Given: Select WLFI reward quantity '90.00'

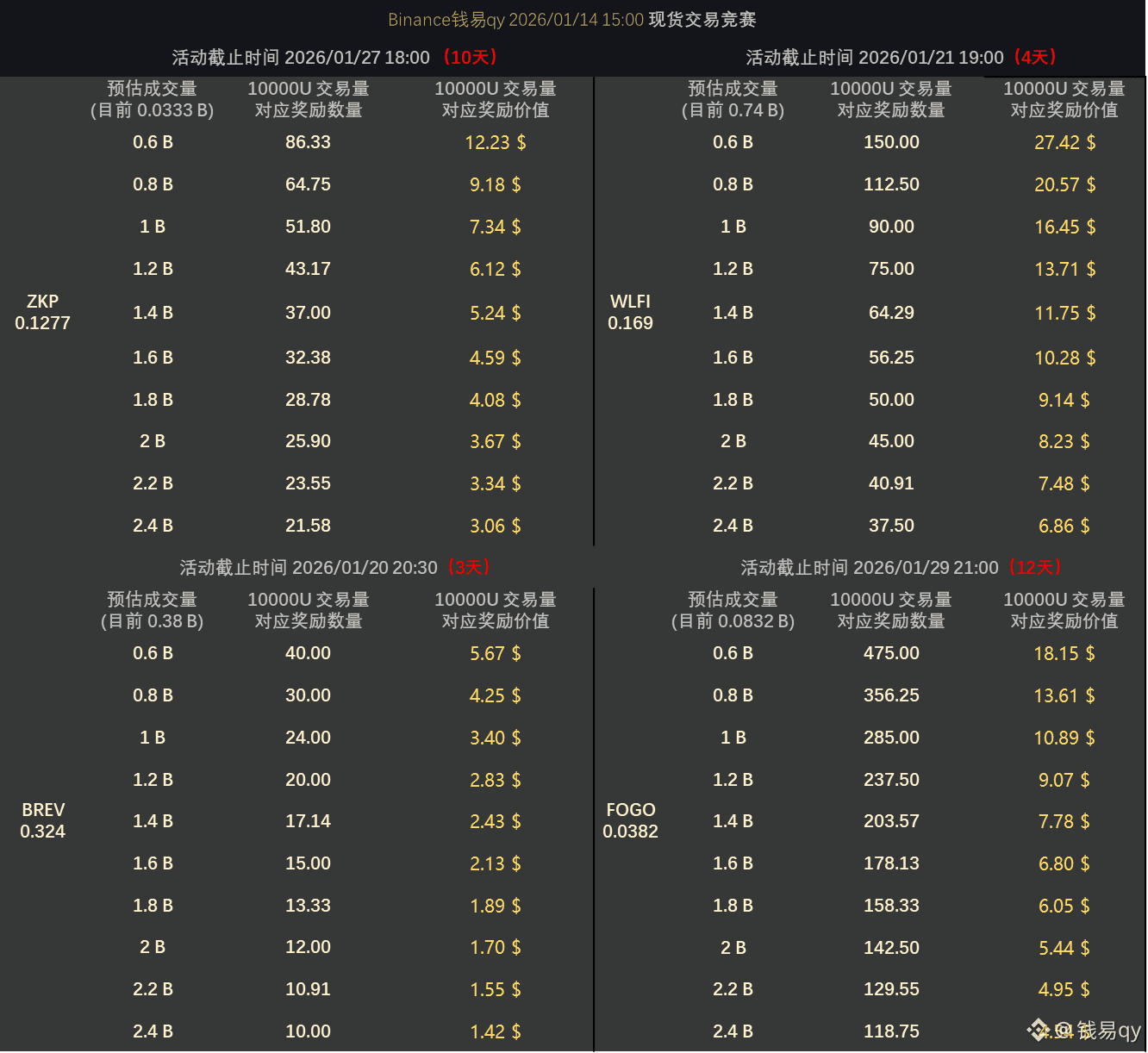Looking at the screenshot, I should point(891,227).
